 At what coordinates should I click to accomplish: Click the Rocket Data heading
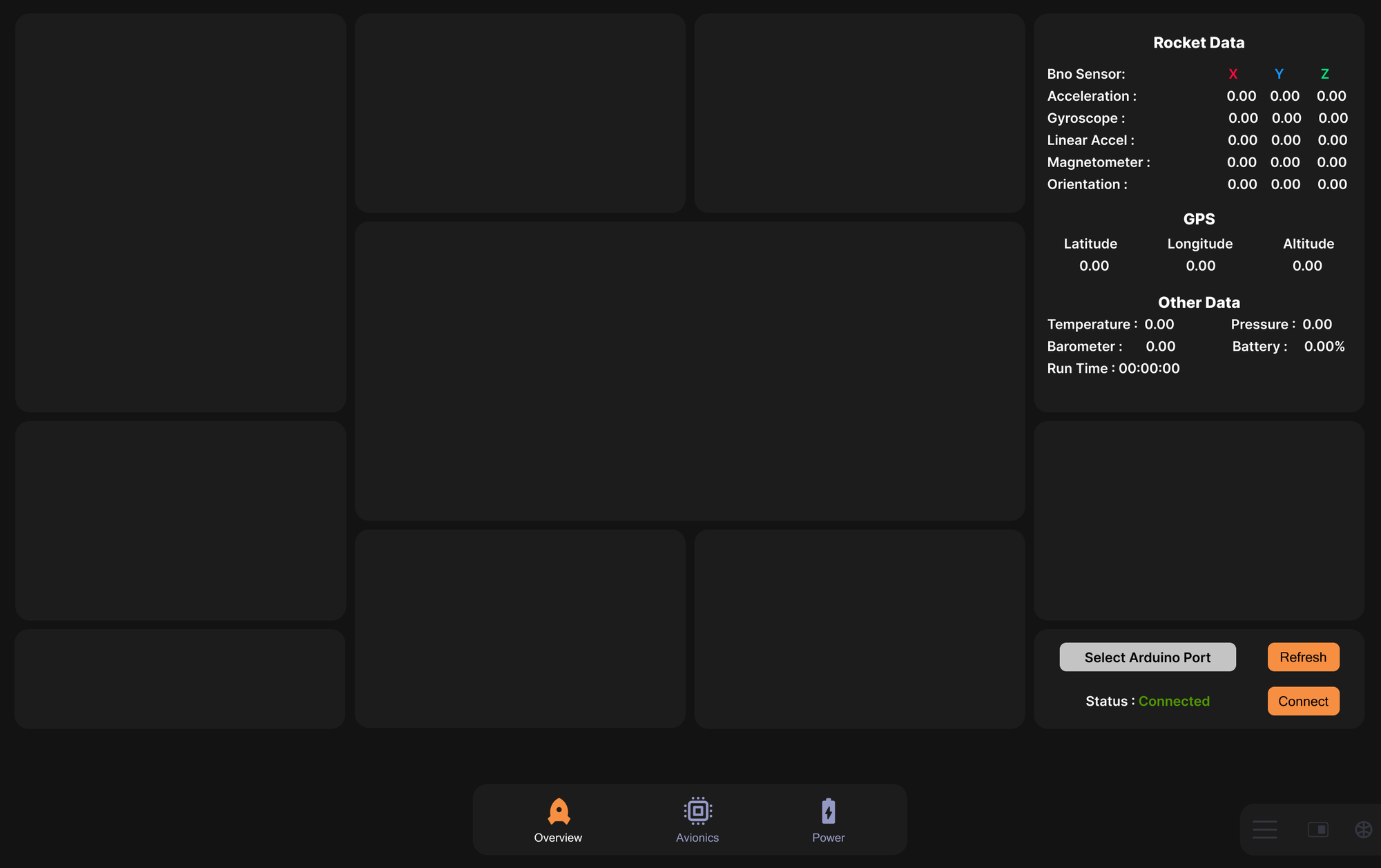pos(1199,43)
